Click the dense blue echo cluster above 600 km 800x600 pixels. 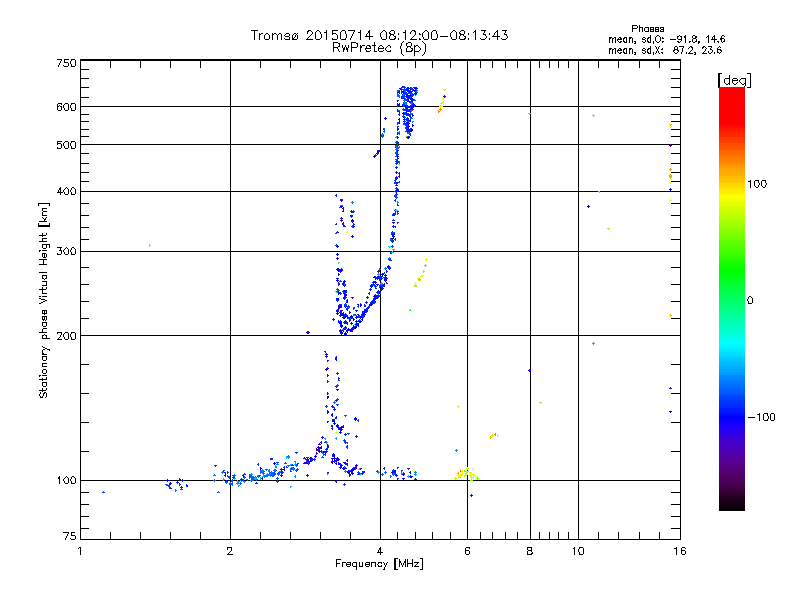407,110
